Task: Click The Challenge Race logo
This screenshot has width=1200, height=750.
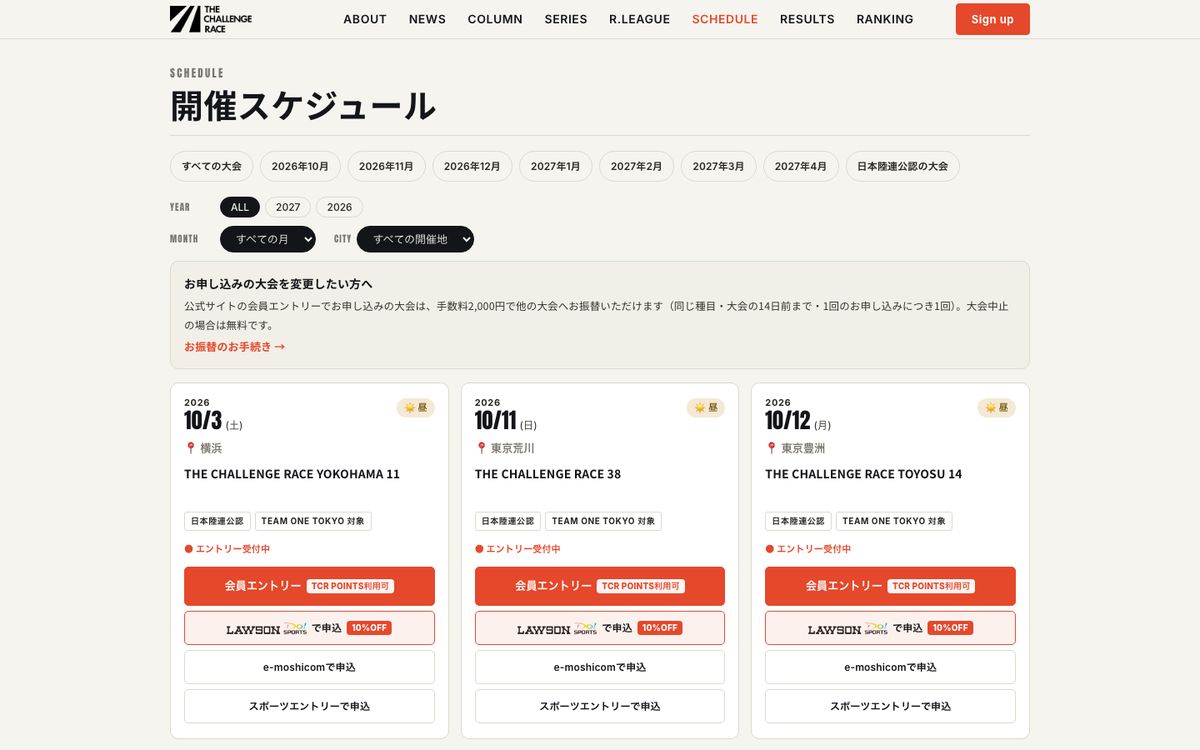Action: point(211,19)
